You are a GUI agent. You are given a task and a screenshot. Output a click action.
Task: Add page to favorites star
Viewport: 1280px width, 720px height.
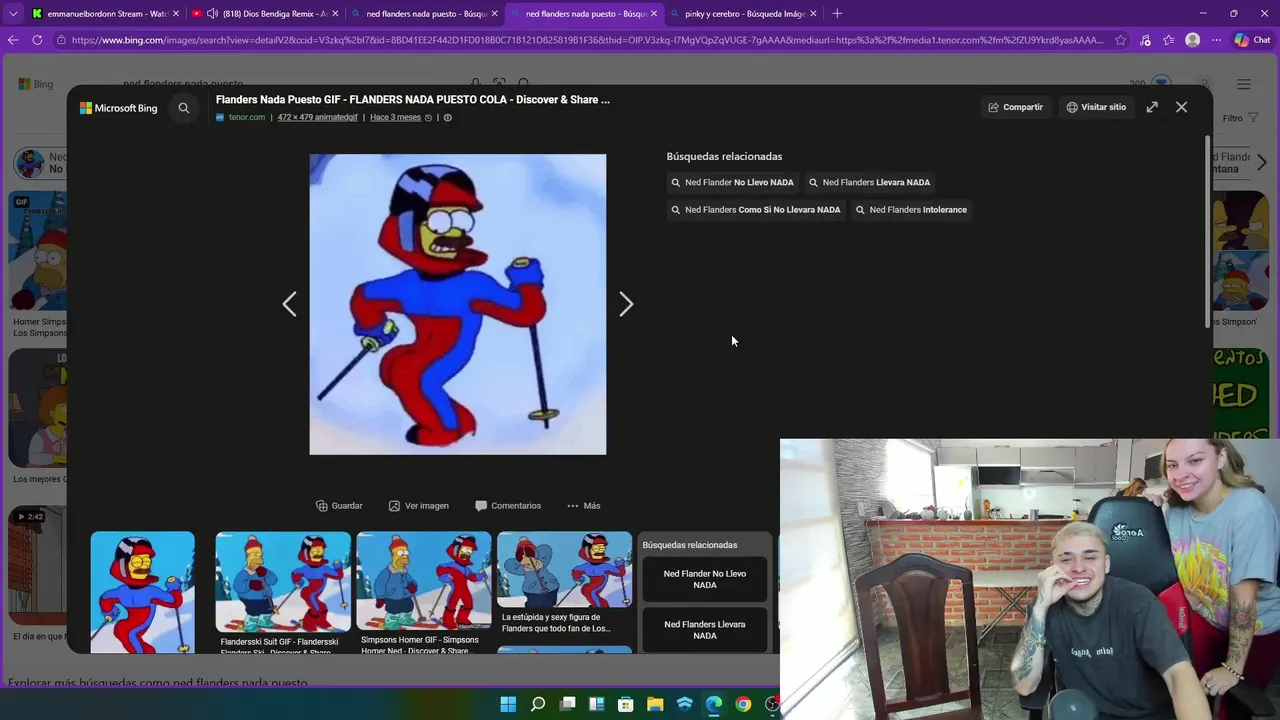tap(1120, 40)
